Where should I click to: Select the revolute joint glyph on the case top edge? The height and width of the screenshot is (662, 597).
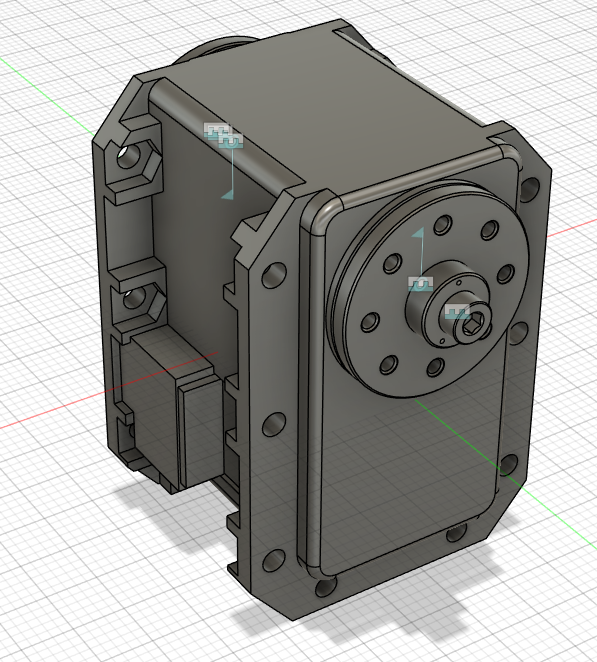pos(231,141)
